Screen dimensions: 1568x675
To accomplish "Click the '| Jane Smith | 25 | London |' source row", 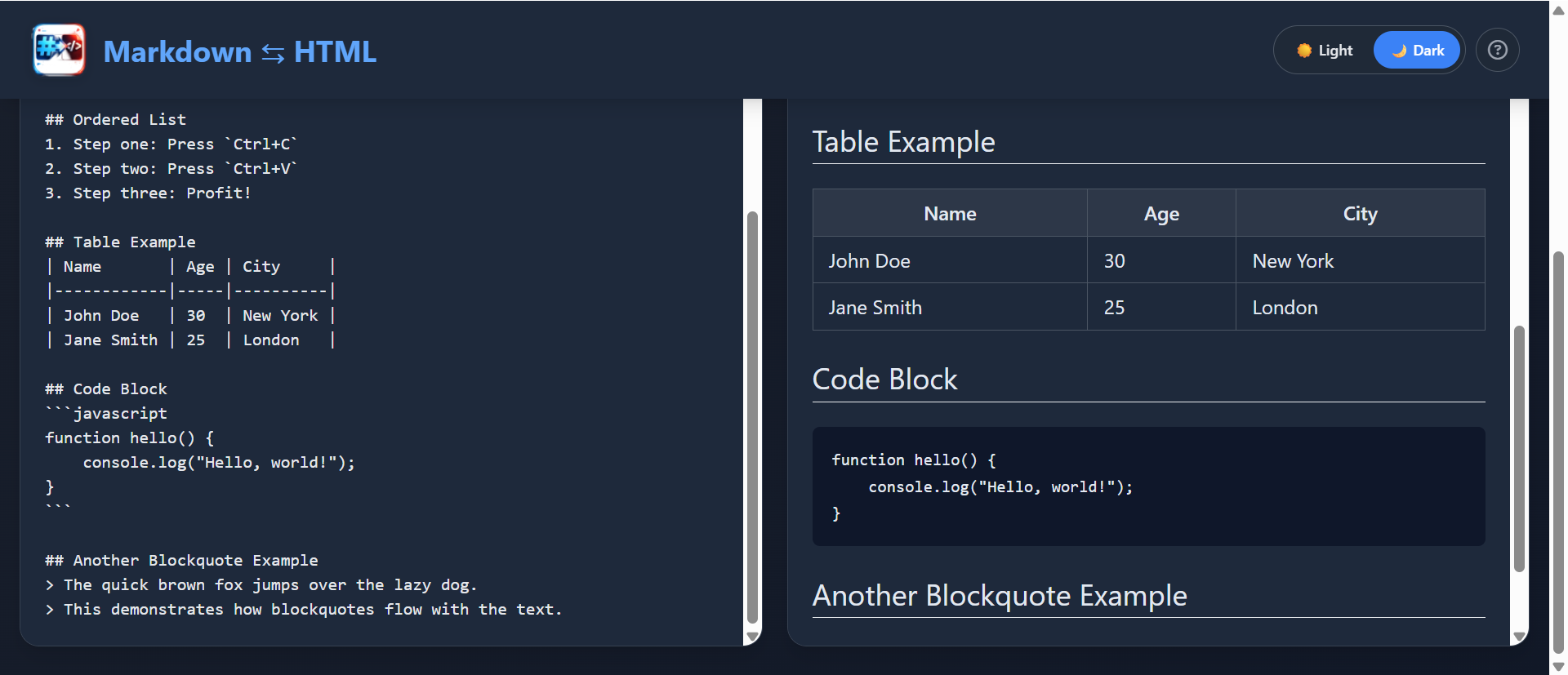I will tap(190, 340).
